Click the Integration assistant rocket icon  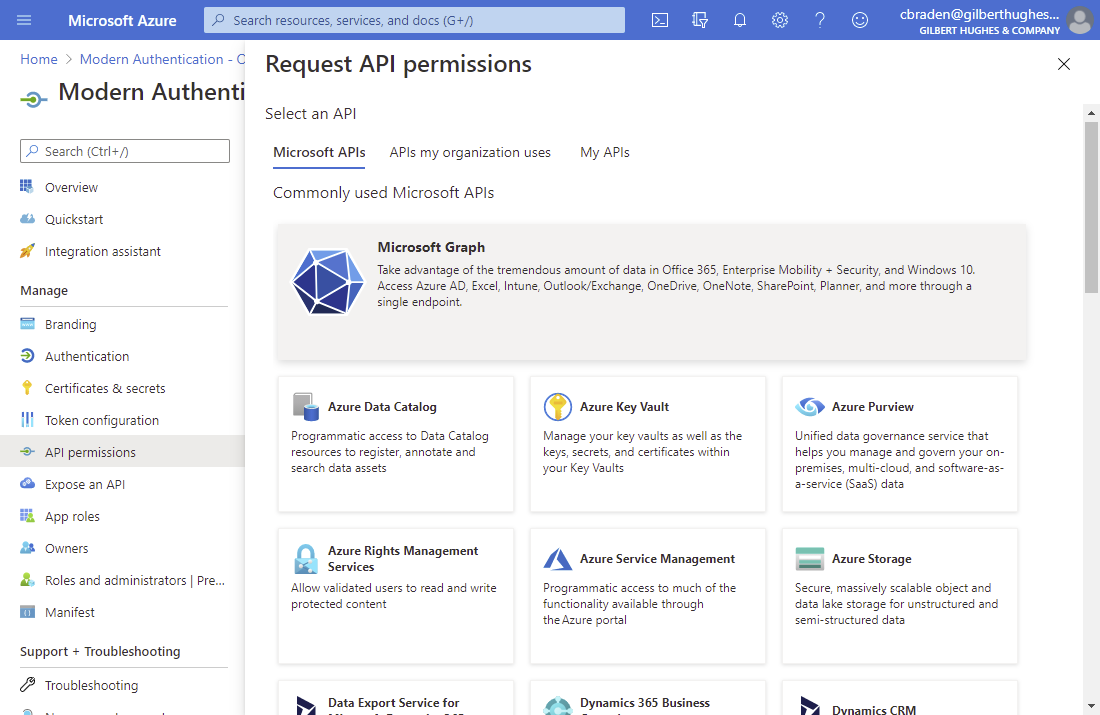click(x=27, y=251)
